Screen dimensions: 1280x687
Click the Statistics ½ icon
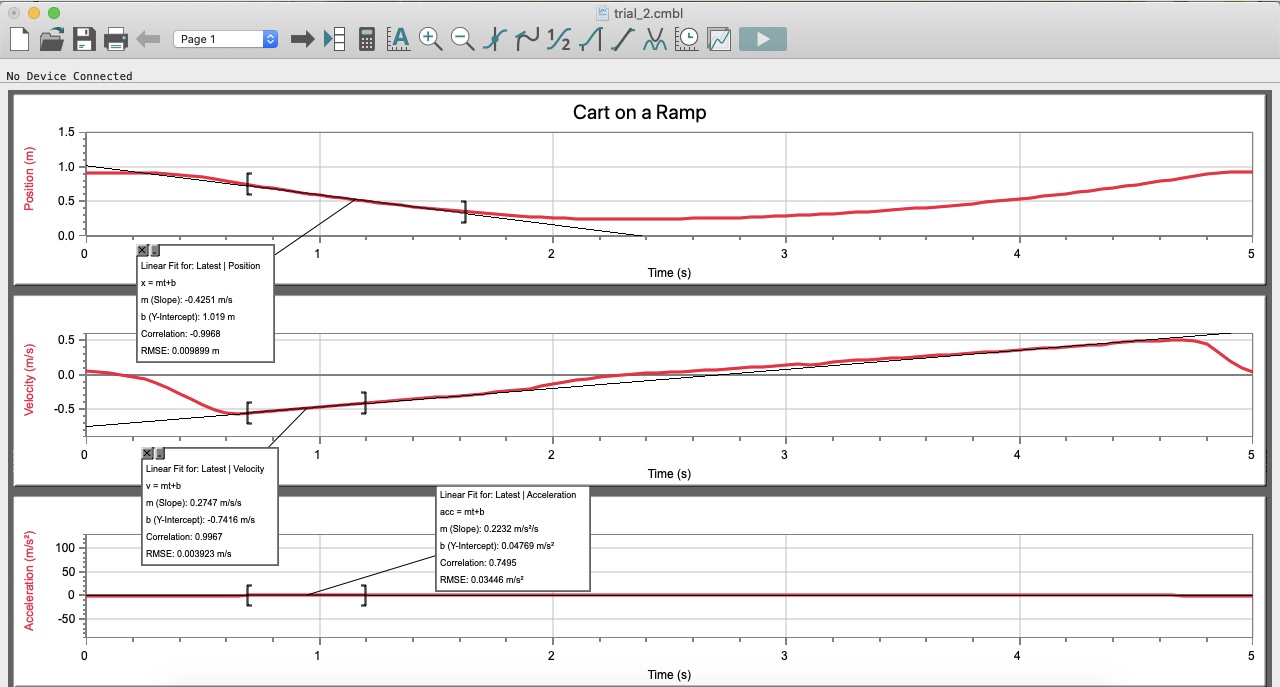559,39
